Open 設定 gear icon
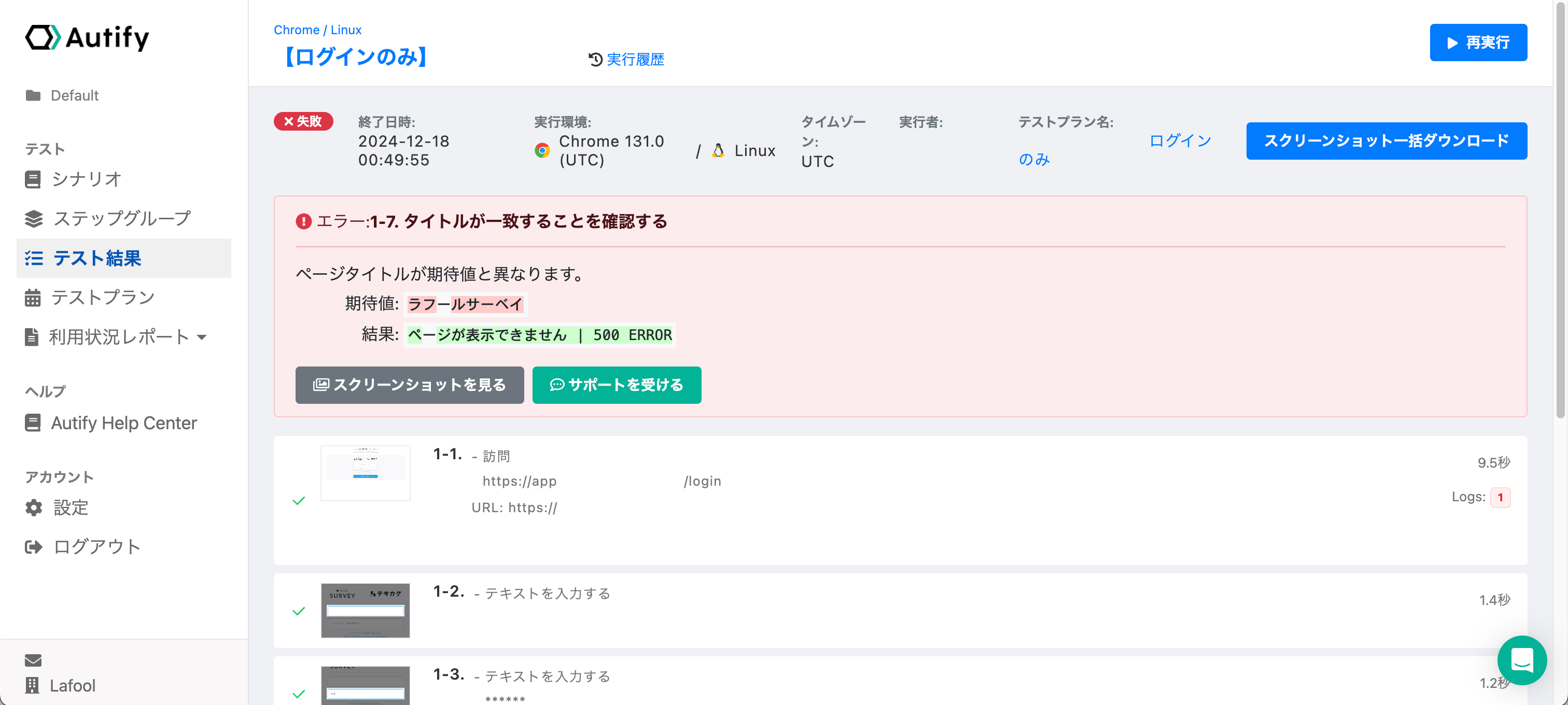 [34, 507]
